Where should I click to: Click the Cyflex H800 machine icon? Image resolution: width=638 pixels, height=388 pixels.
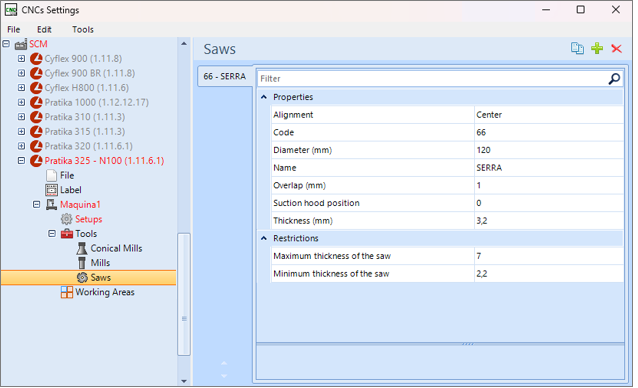pos(36,88)
